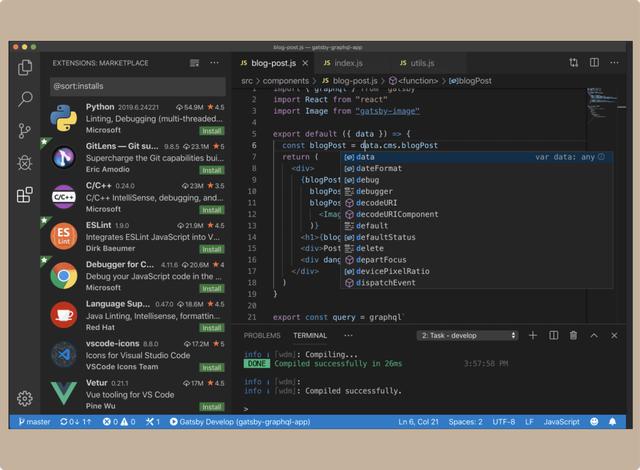
Task: Install the Debugger for Chrome extension
Action: (212, 288)
